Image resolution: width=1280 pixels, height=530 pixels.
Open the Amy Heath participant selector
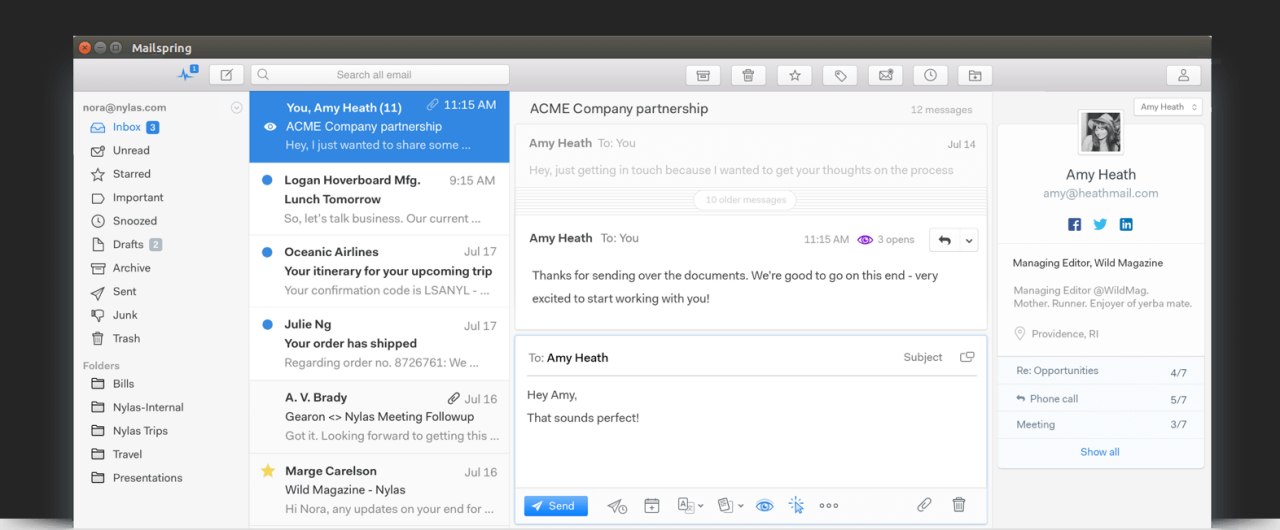click(1168, 107)
